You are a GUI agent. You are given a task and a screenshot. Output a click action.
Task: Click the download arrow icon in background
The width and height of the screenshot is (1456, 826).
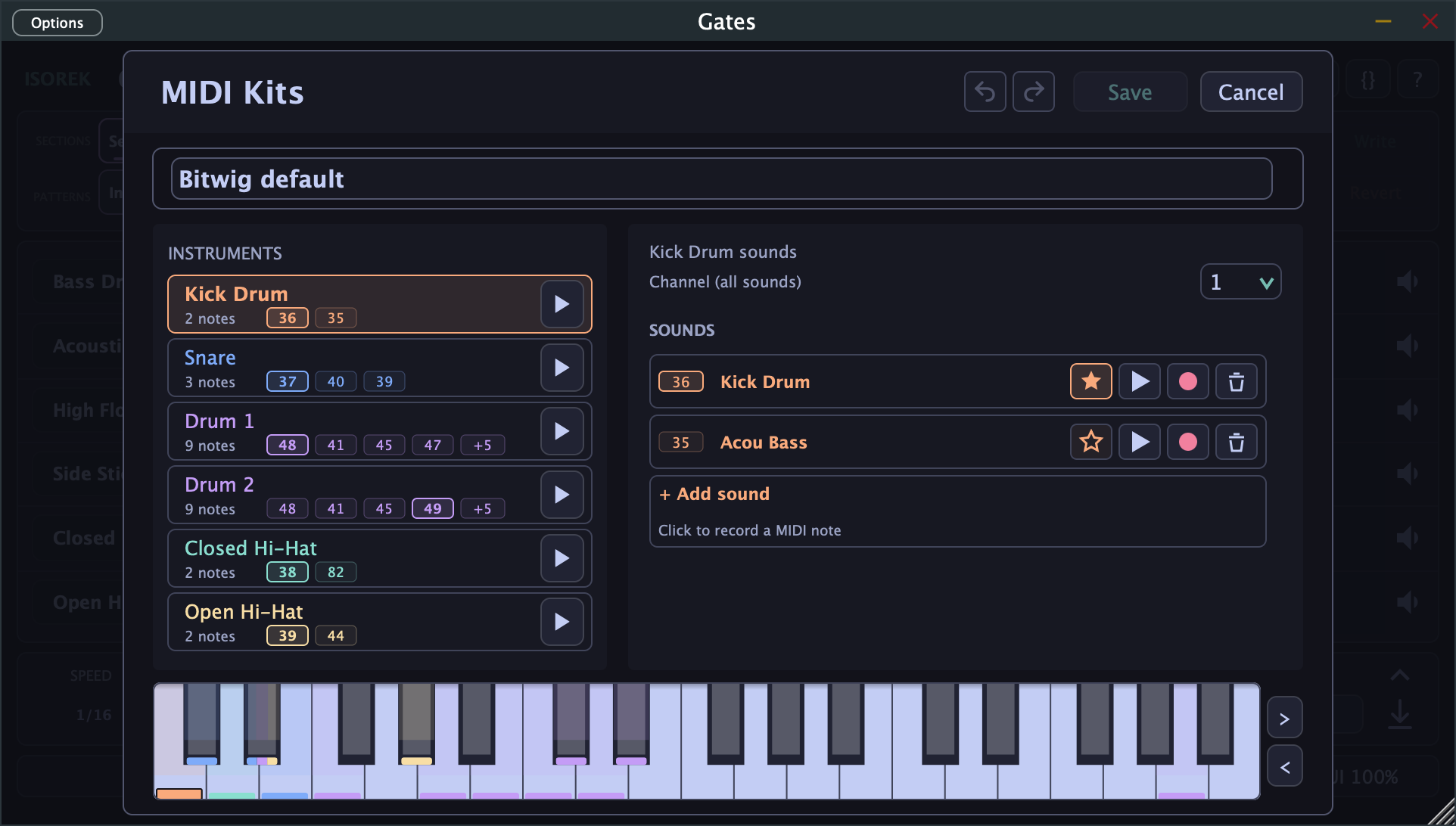1400,714
